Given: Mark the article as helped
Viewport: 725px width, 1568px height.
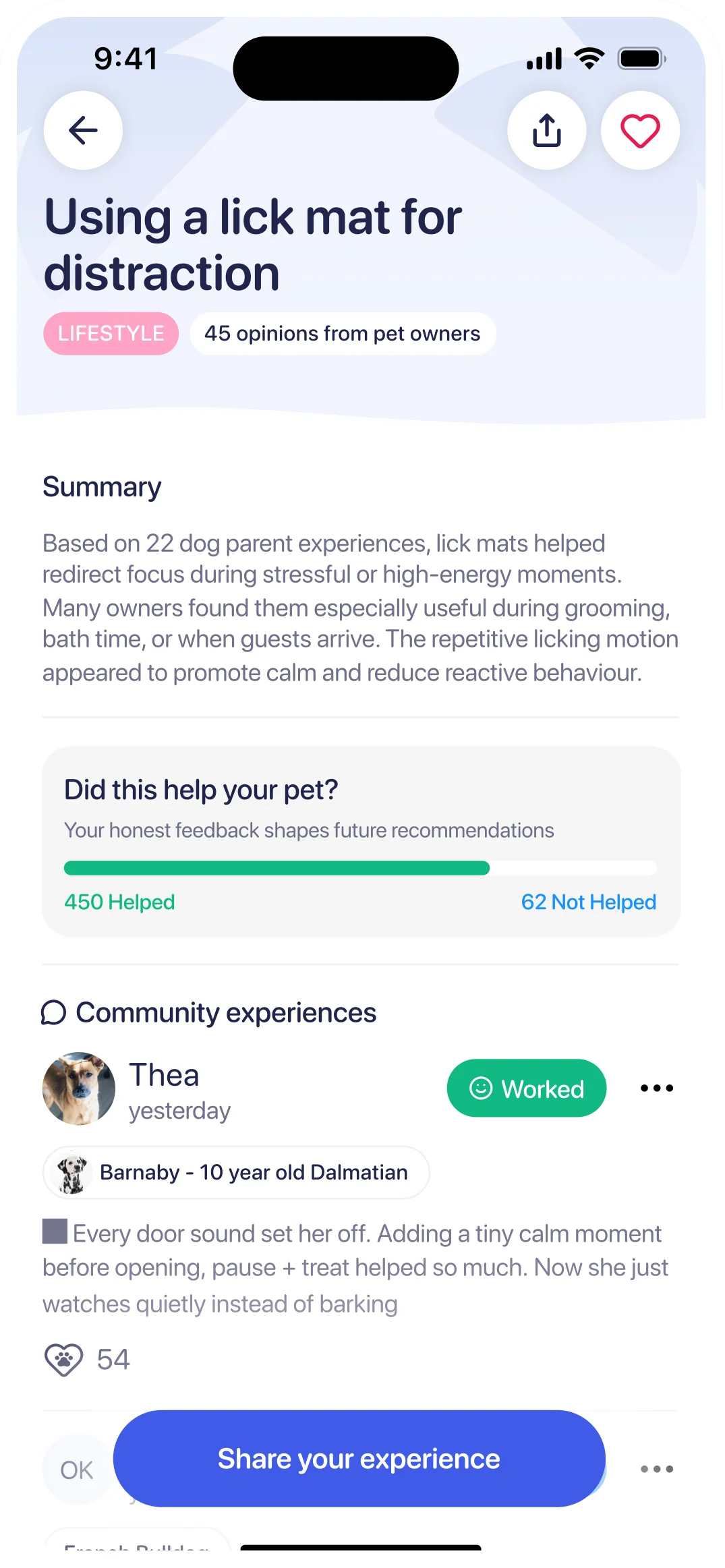Looking at the screenshot, I should (119, 902).
